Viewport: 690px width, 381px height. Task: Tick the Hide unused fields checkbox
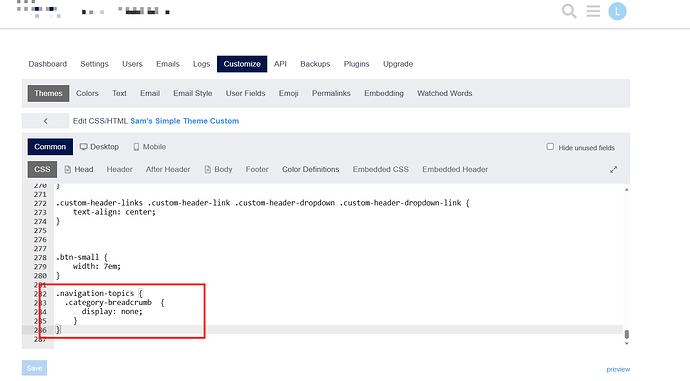(550, 147)
